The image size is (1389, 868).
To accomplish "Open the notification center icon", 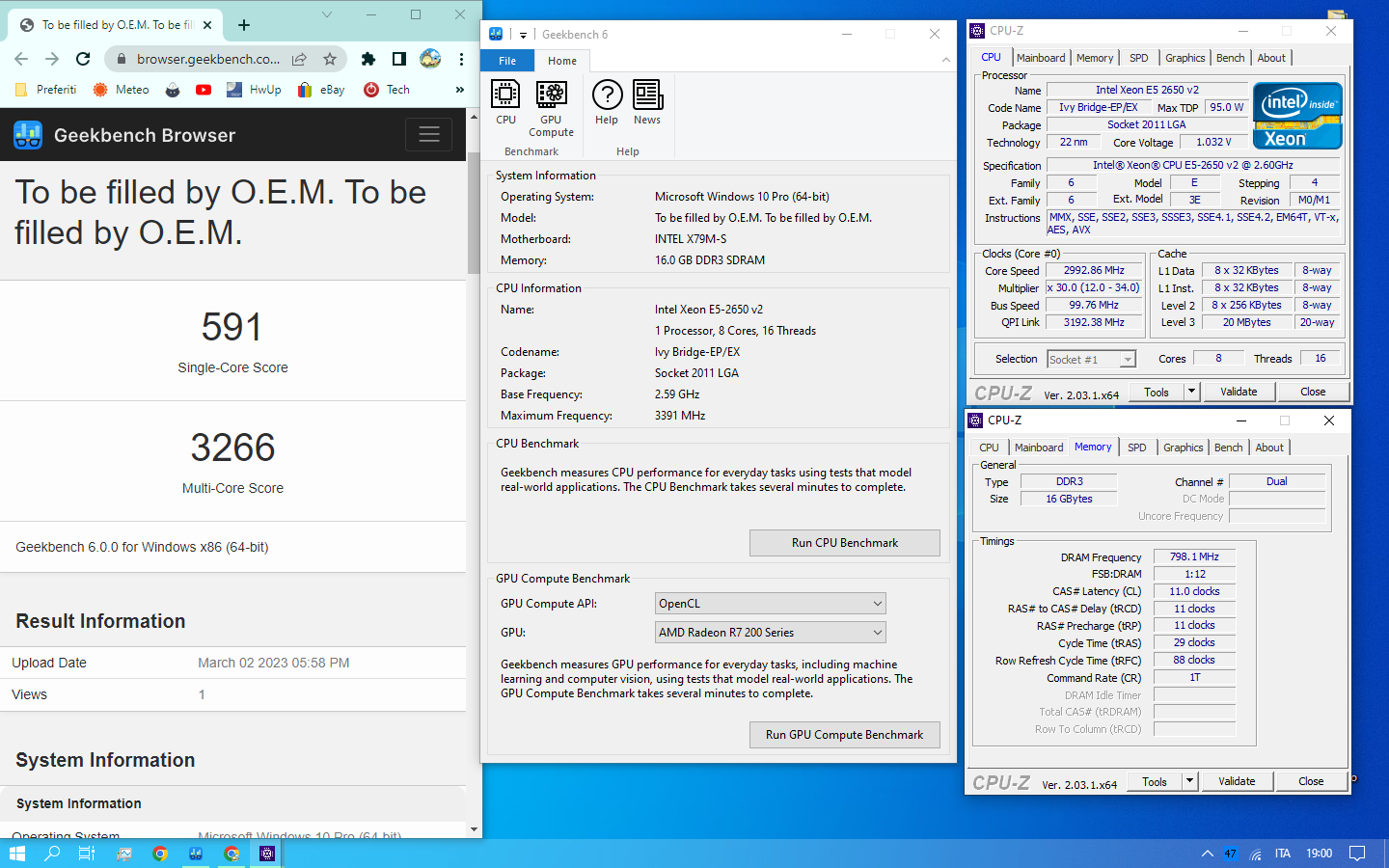I will [x=1357, y=854].
